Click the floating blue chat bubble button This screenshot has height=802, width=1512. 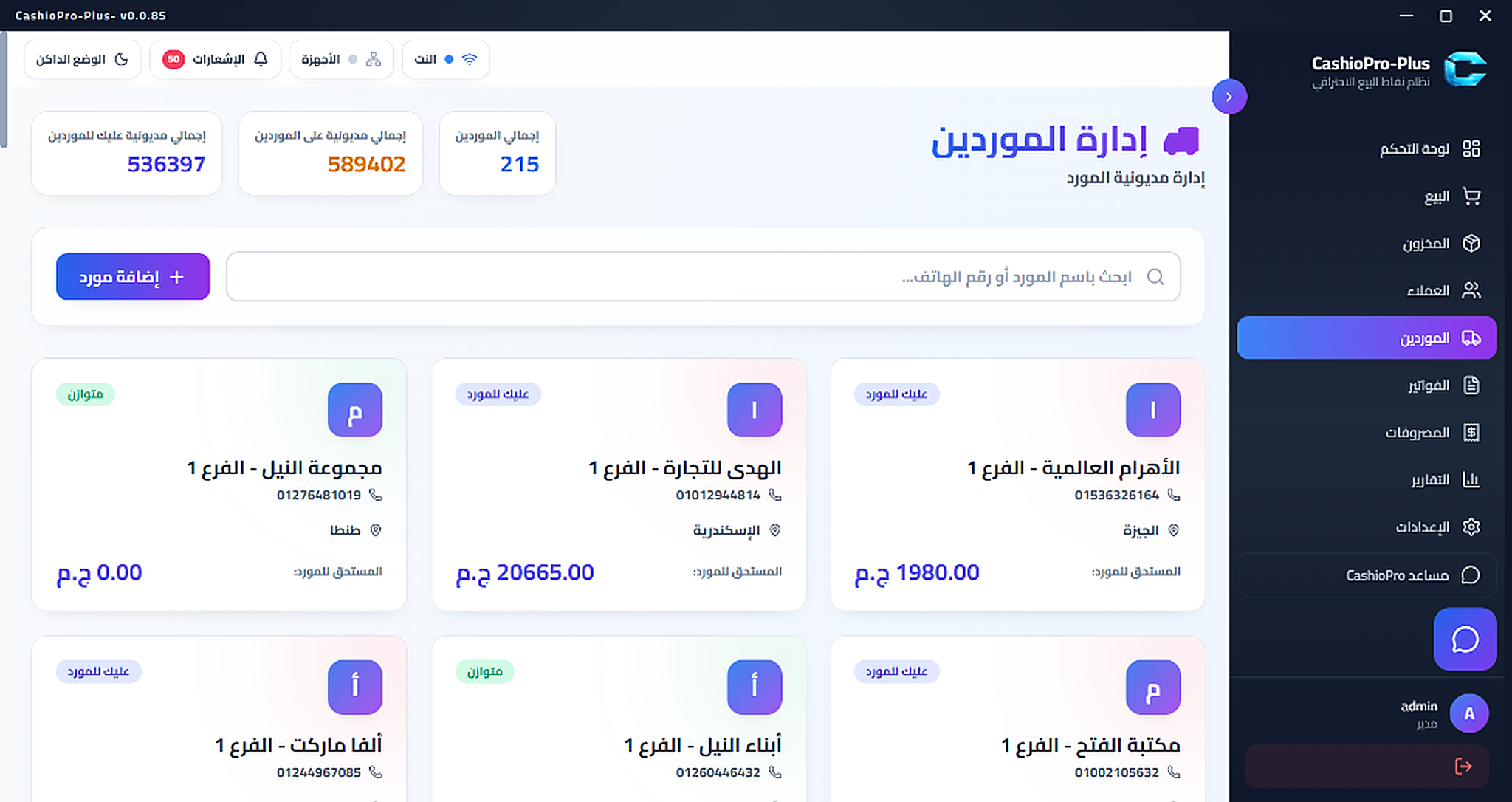(x=1465, y=640)
